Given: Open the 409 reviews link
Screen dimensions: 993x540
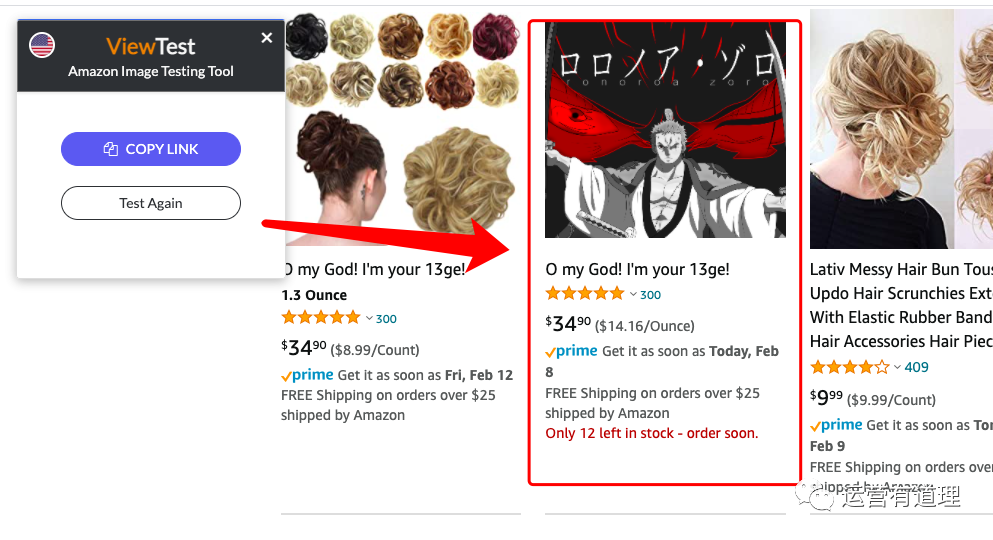Looking at the screenshot, I should [916, 367].
